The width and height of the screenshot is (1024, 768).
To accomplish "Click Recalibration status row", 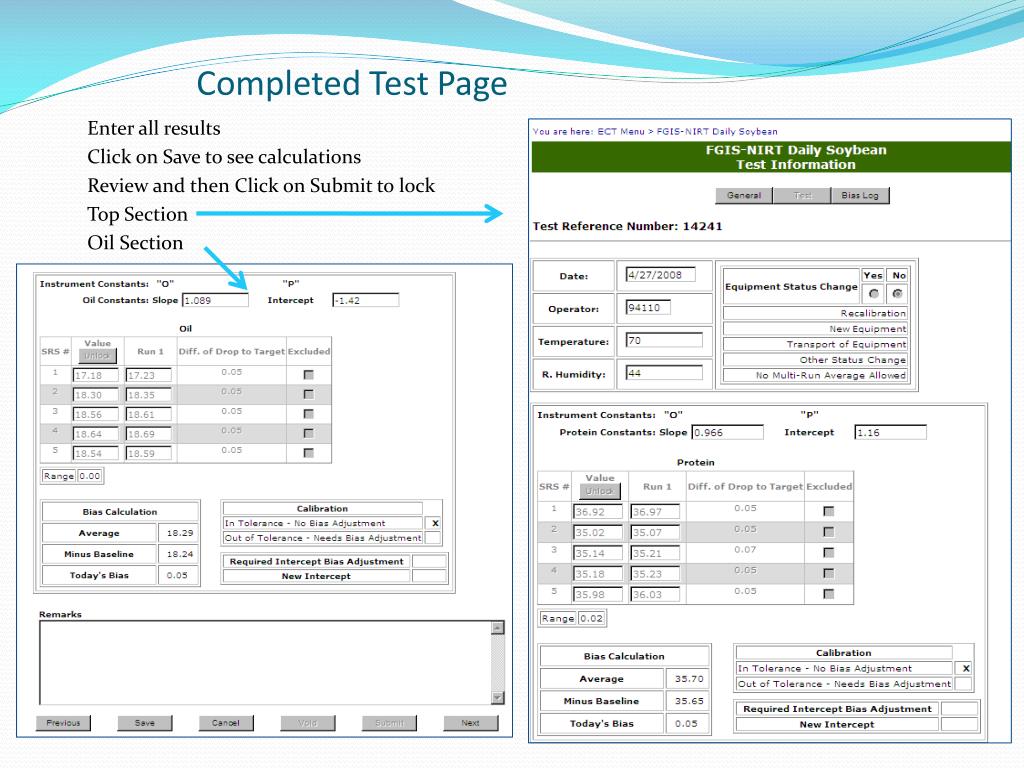I will tap(816, 313).
